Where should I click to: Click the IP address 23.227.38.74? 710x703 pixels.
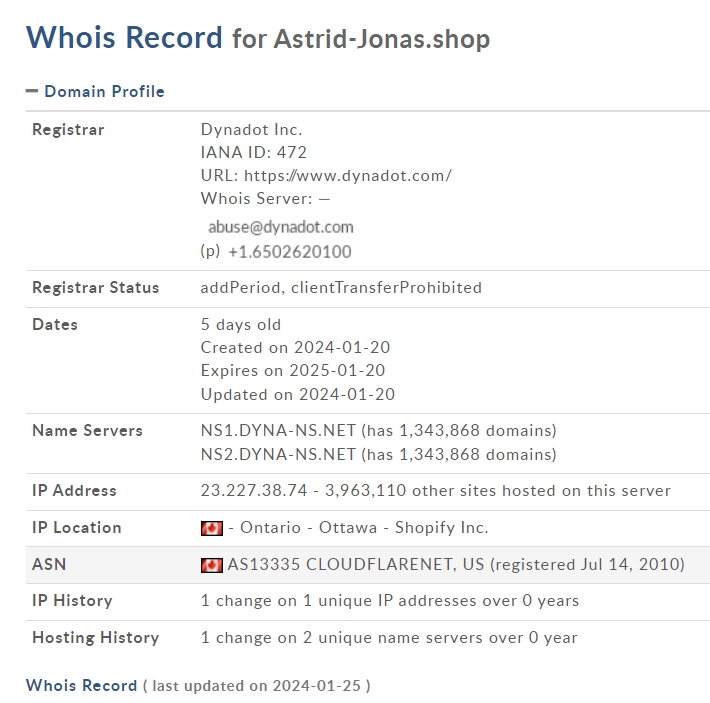[x=254, y=491]
